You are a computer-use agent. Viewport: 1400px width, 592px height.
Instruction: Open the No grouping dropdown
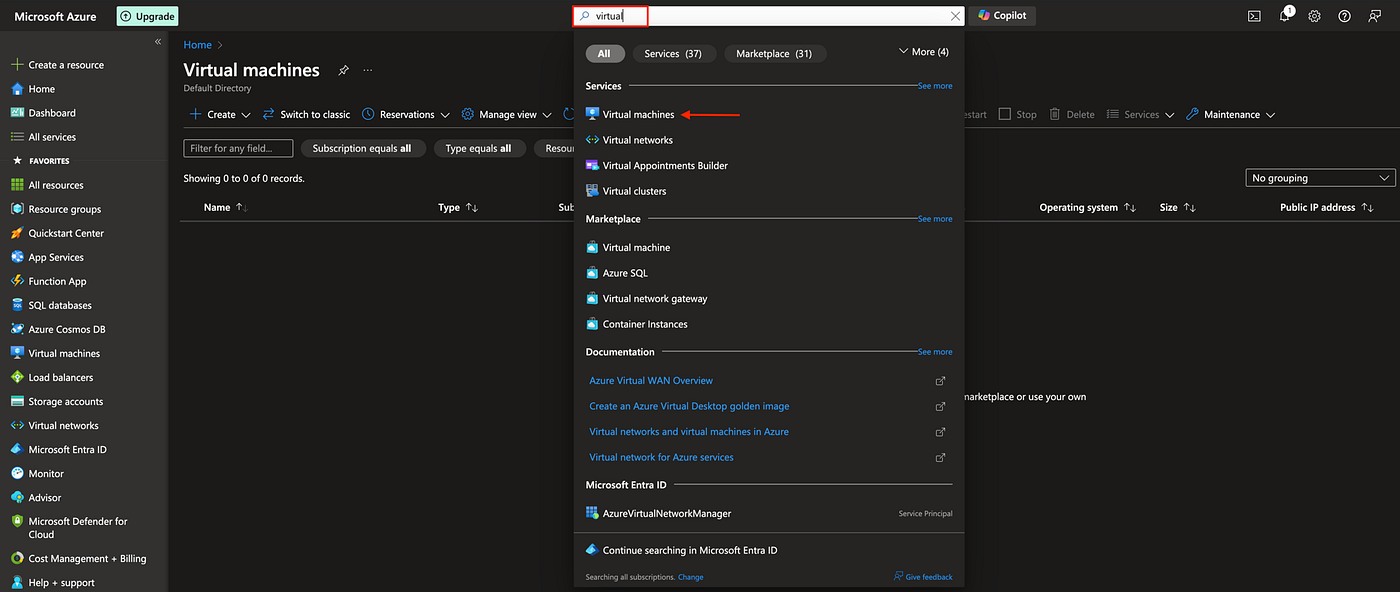click(1320, 178)
